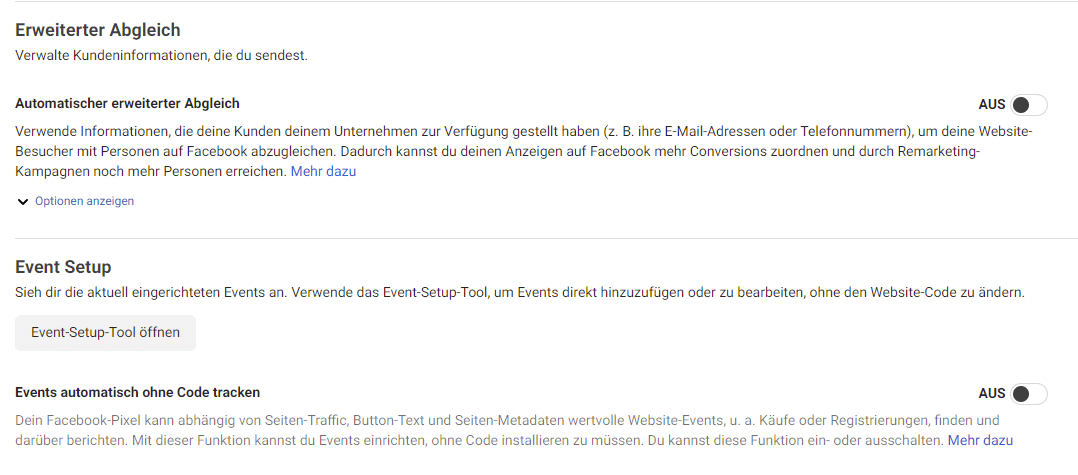This screenshot has width=1078, height=475.
Task: Click the Erweiterter Abgleich section heading
Action: click(x=97, y=30)
